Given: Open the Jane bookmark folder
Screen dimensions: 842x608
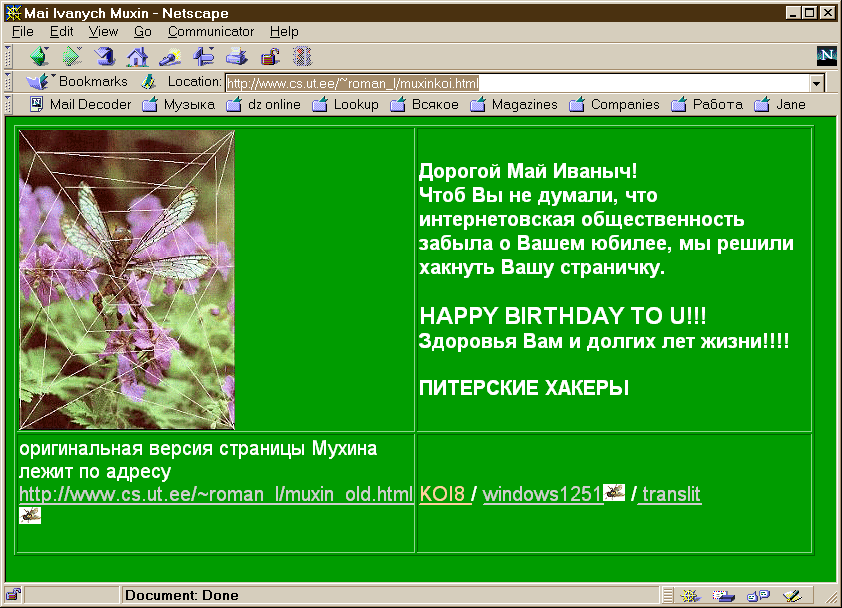Looking at the screenshot, I should 780,104.
